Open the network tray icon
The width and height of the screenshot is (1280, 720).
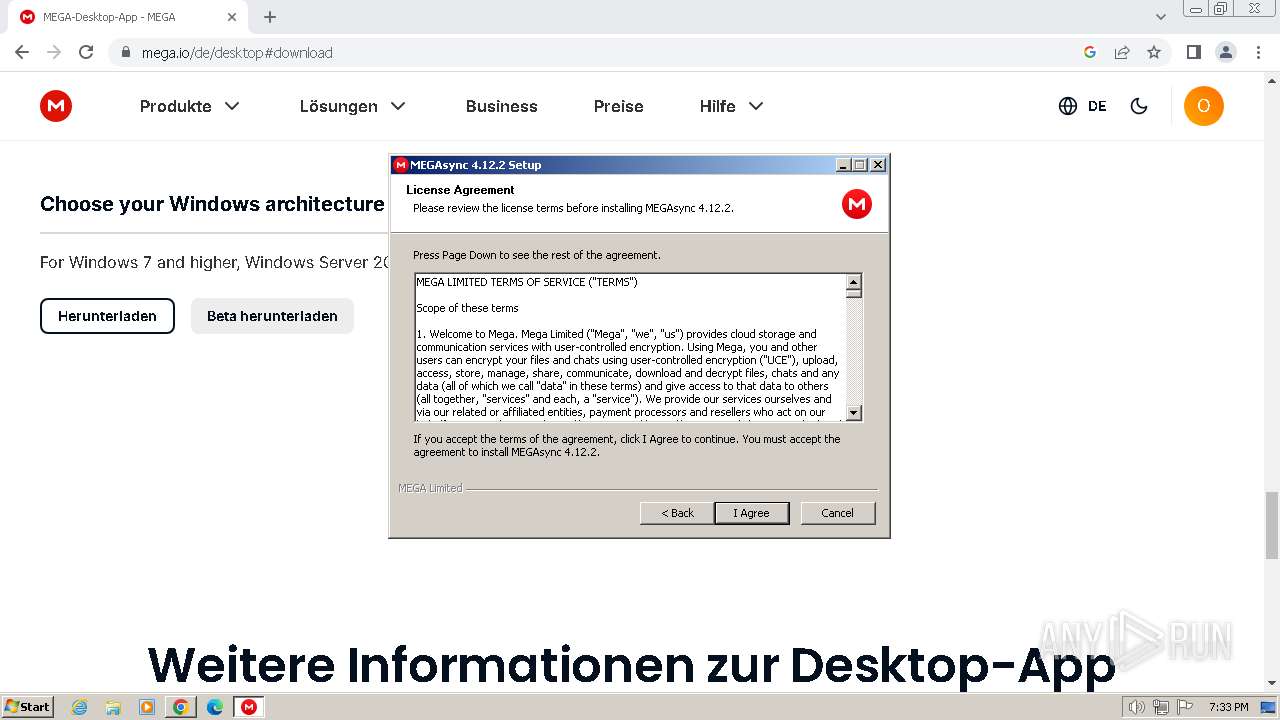pyautogui.click(x=1161, y=707)
